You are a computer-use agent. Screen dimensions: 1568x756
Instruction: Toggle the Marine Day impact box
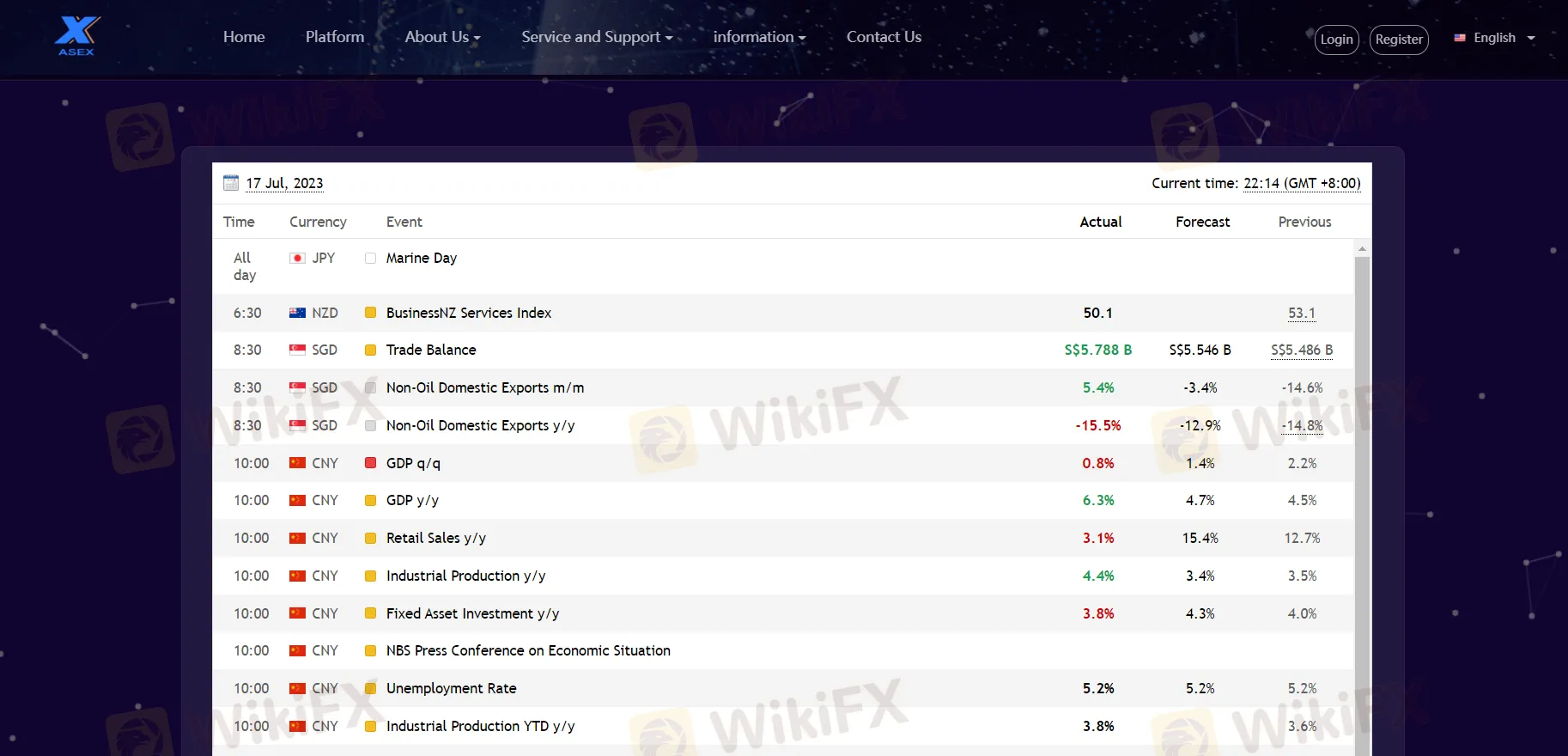pyautogui.click(x=371, y=259)
